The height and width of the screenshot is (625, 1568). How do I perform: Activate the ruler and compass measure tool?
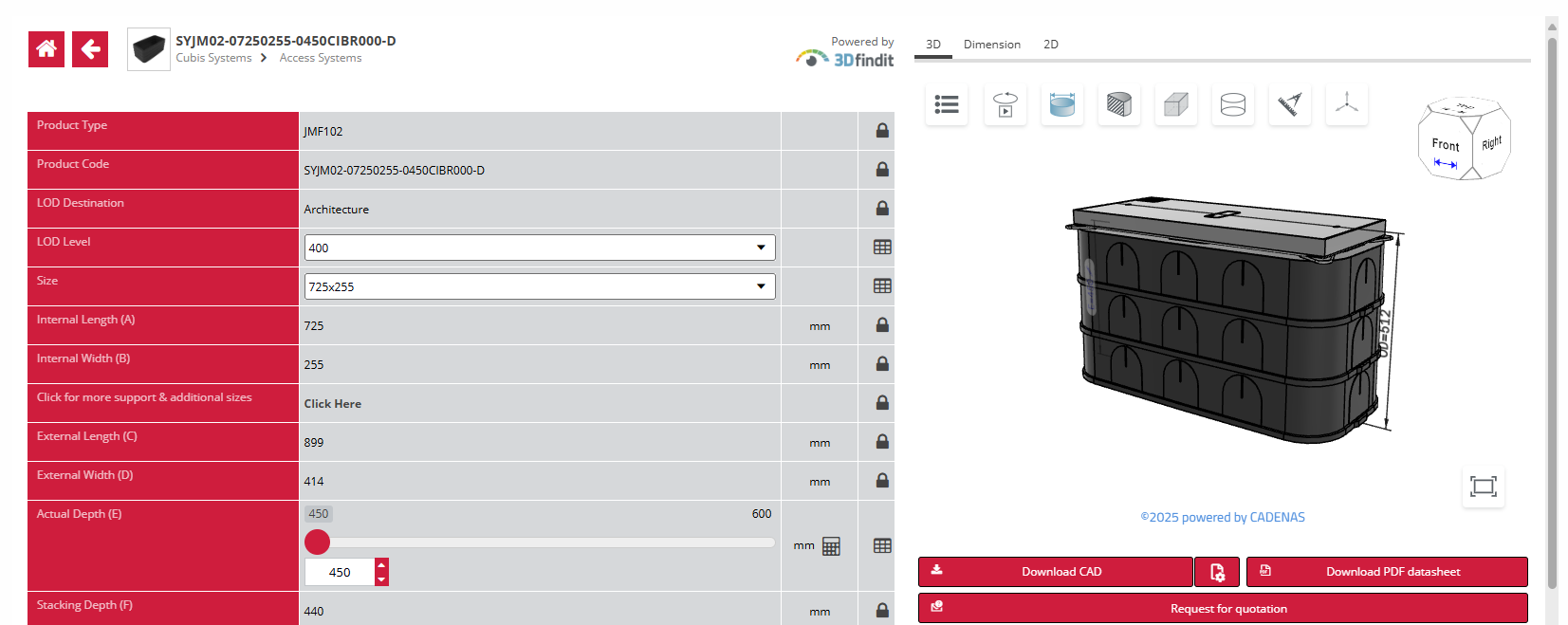click(1289, 104)
